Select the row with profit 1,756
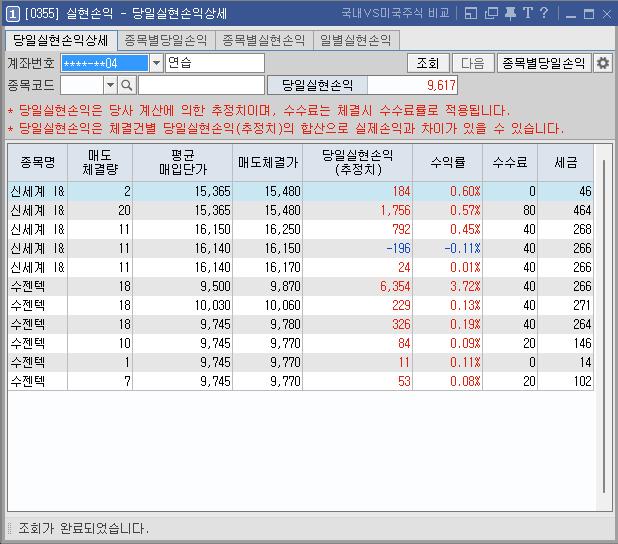This screenshot has height=544, width=618. click(300, 211)
